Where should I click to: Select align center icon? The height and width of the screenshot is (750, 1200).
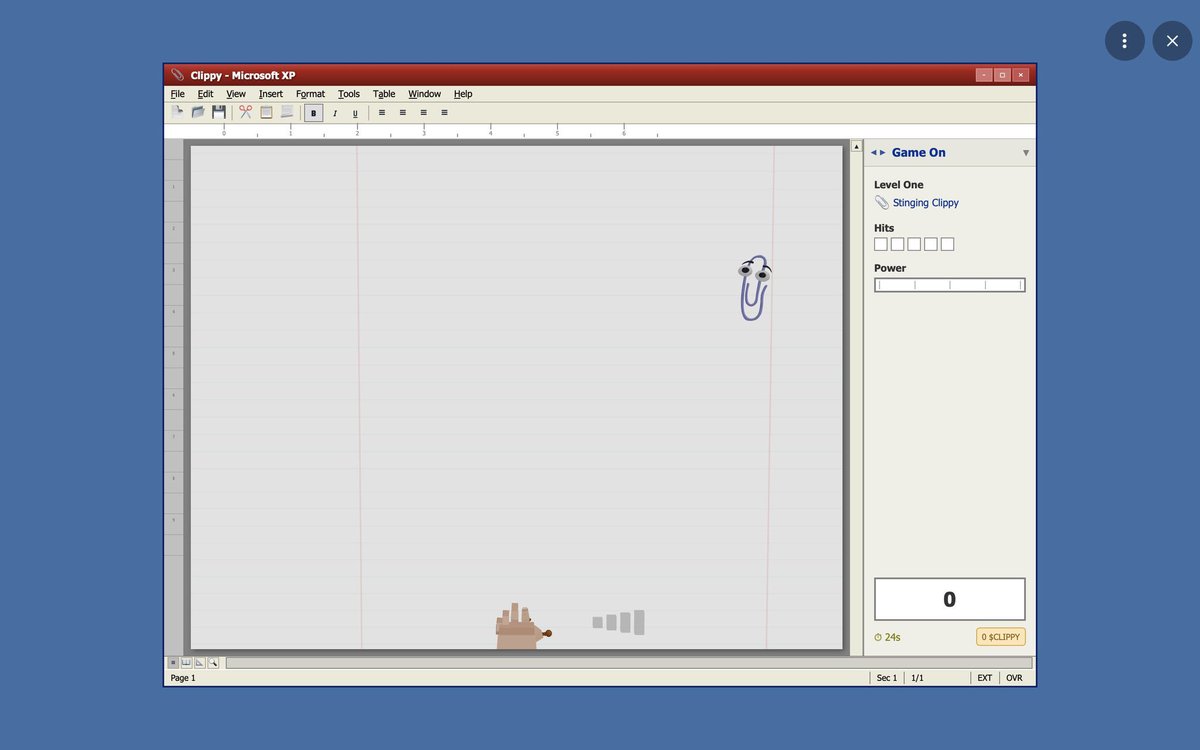tap(403, 113)
